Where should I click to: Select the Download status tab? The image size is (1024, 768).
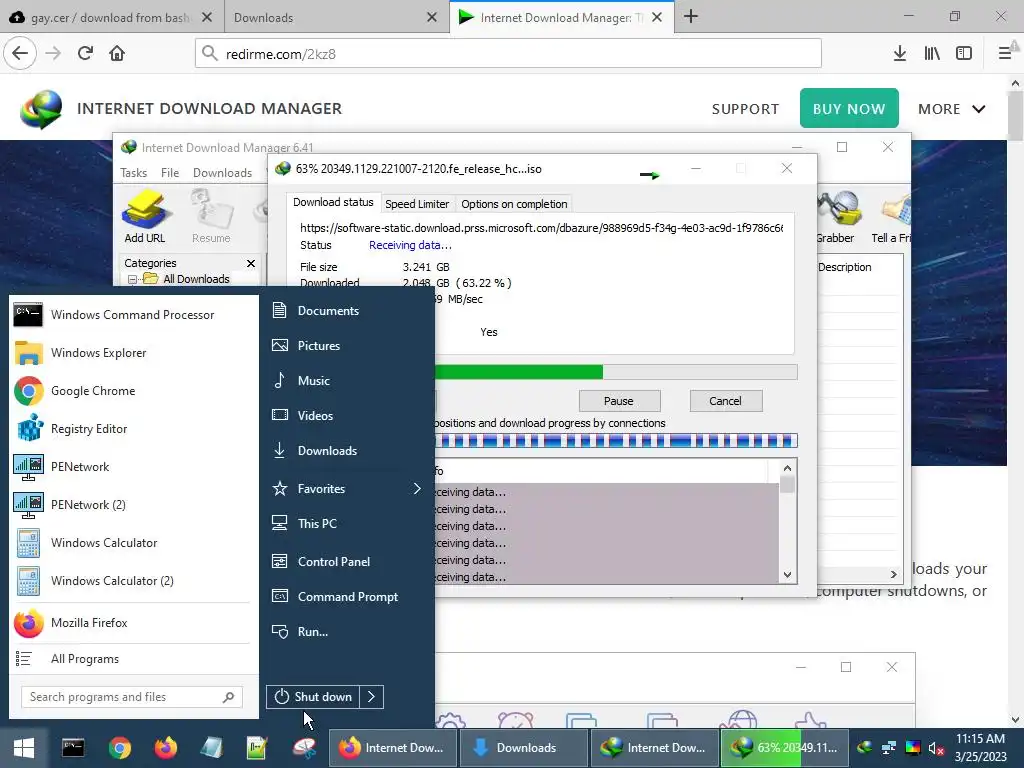click(x=333, y=202)
